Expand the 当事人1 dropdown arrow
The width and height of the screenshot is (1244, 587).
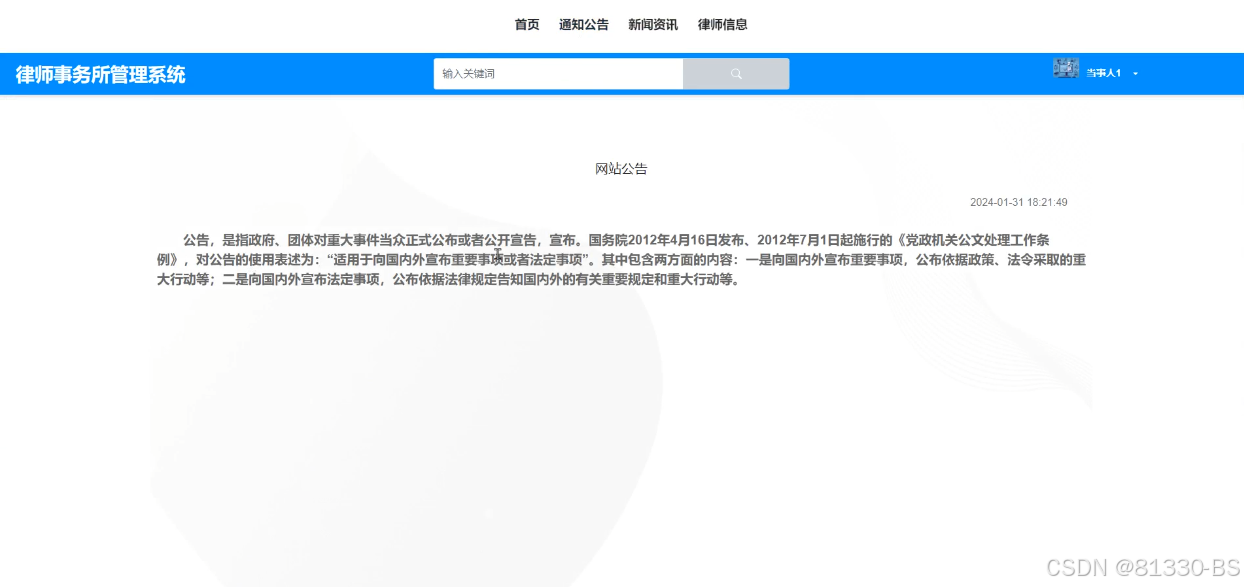1136,74
